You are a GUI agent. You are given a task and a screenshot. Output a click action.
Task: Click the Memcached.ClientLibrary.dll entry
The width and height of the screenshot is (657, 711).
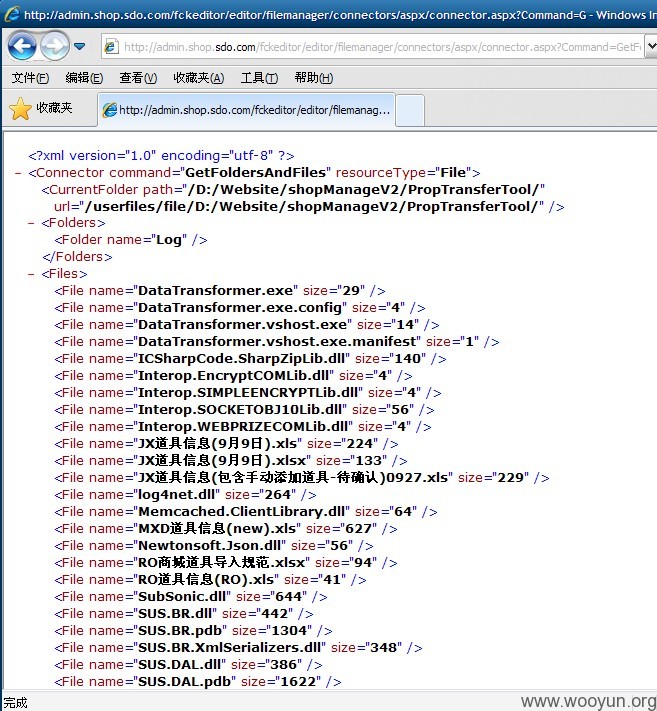click(x=246, y=512)
